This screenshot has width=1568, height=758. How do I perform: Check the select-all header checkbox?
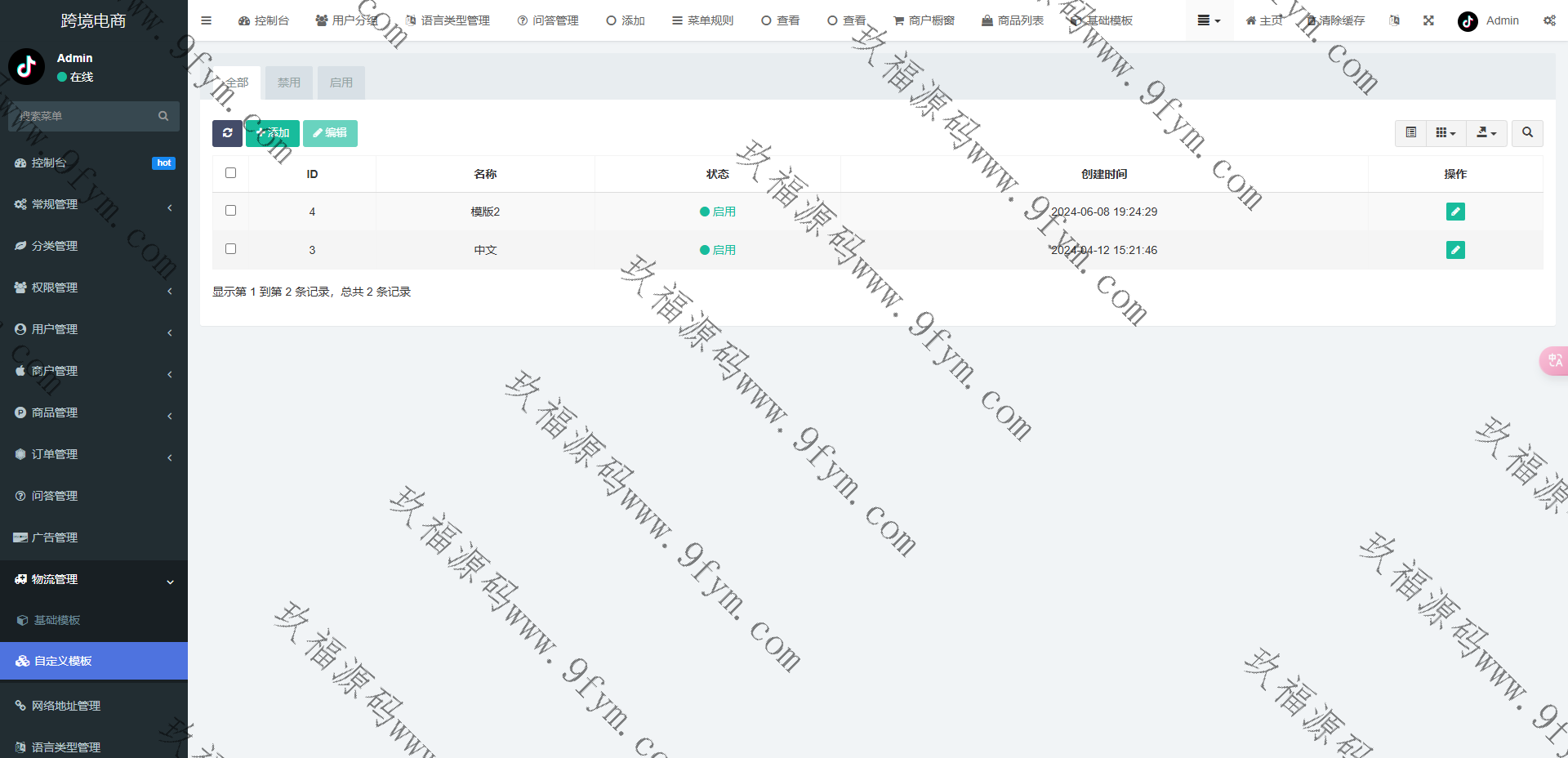coord(230,173)
